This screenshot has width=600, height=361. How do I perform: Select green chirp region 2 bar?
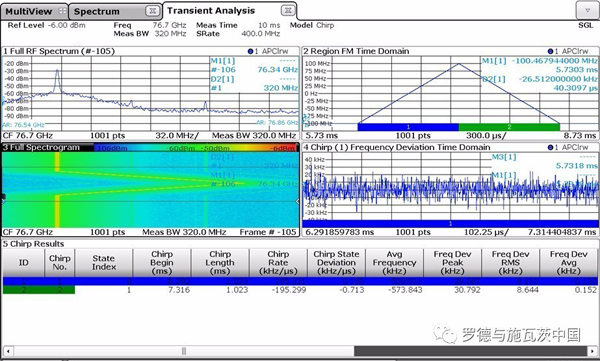tap(509, 127)
